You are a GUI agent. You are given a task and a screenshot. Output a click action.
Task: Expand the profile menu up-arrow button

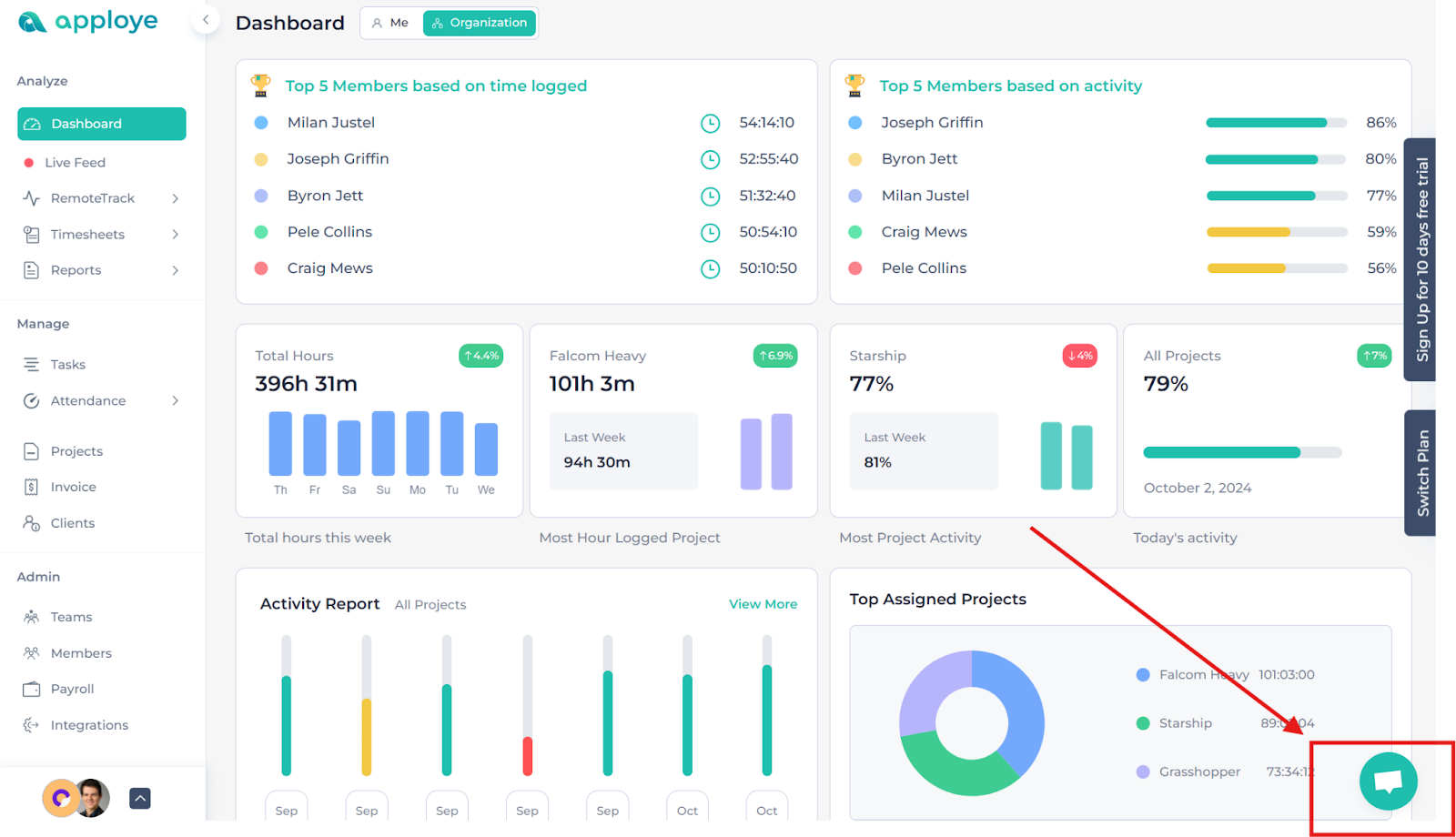(x=140, y=799)
